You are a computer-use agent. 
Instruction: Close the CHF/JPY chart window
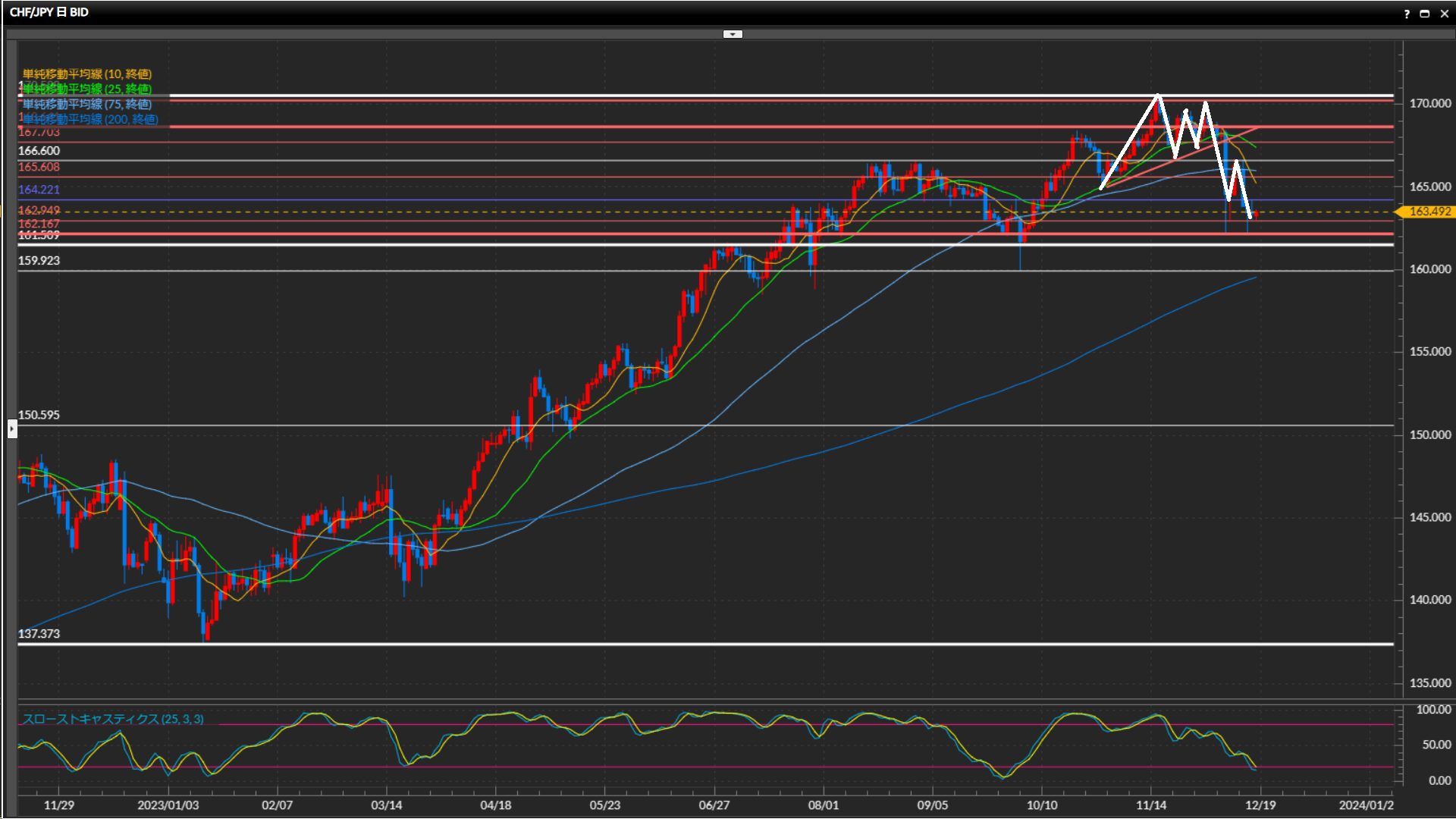1443,13
